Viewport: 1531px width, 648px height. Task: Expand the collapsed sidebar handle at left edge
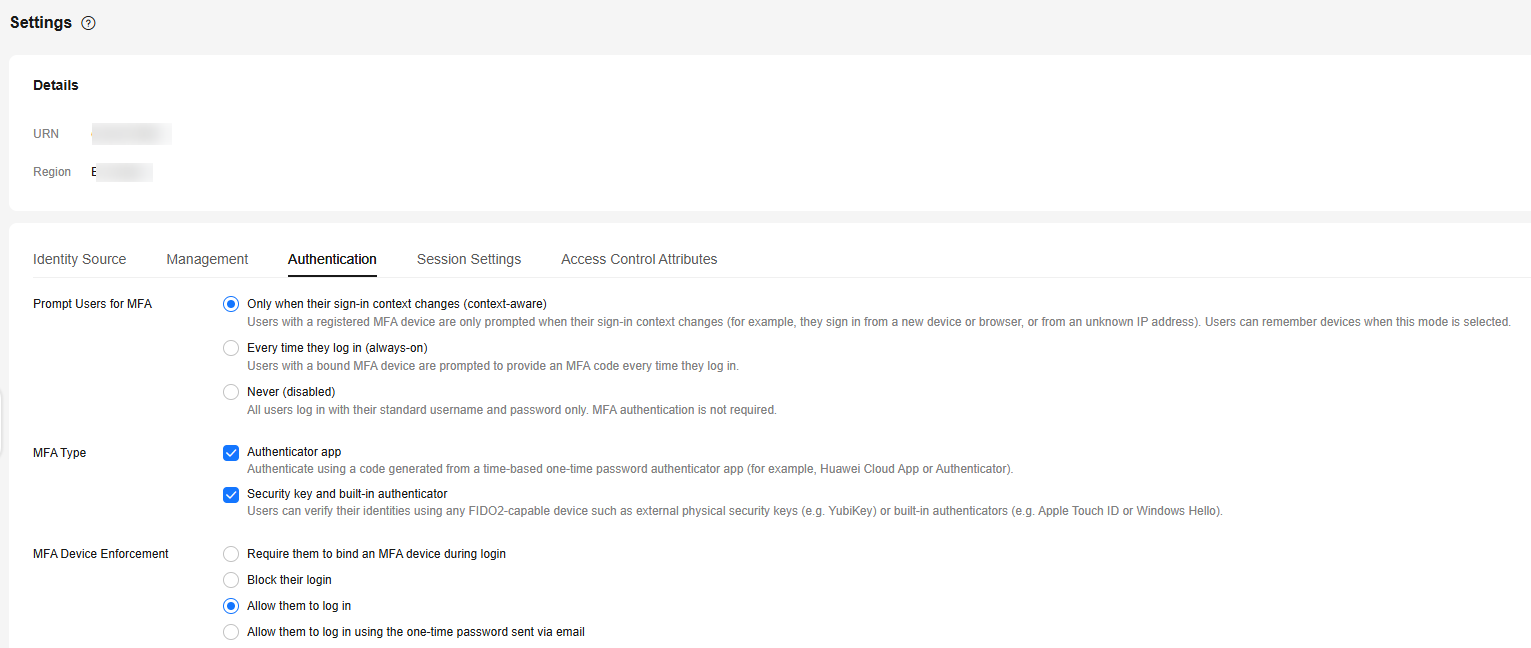pyautogui.click(x=2, y=410)
